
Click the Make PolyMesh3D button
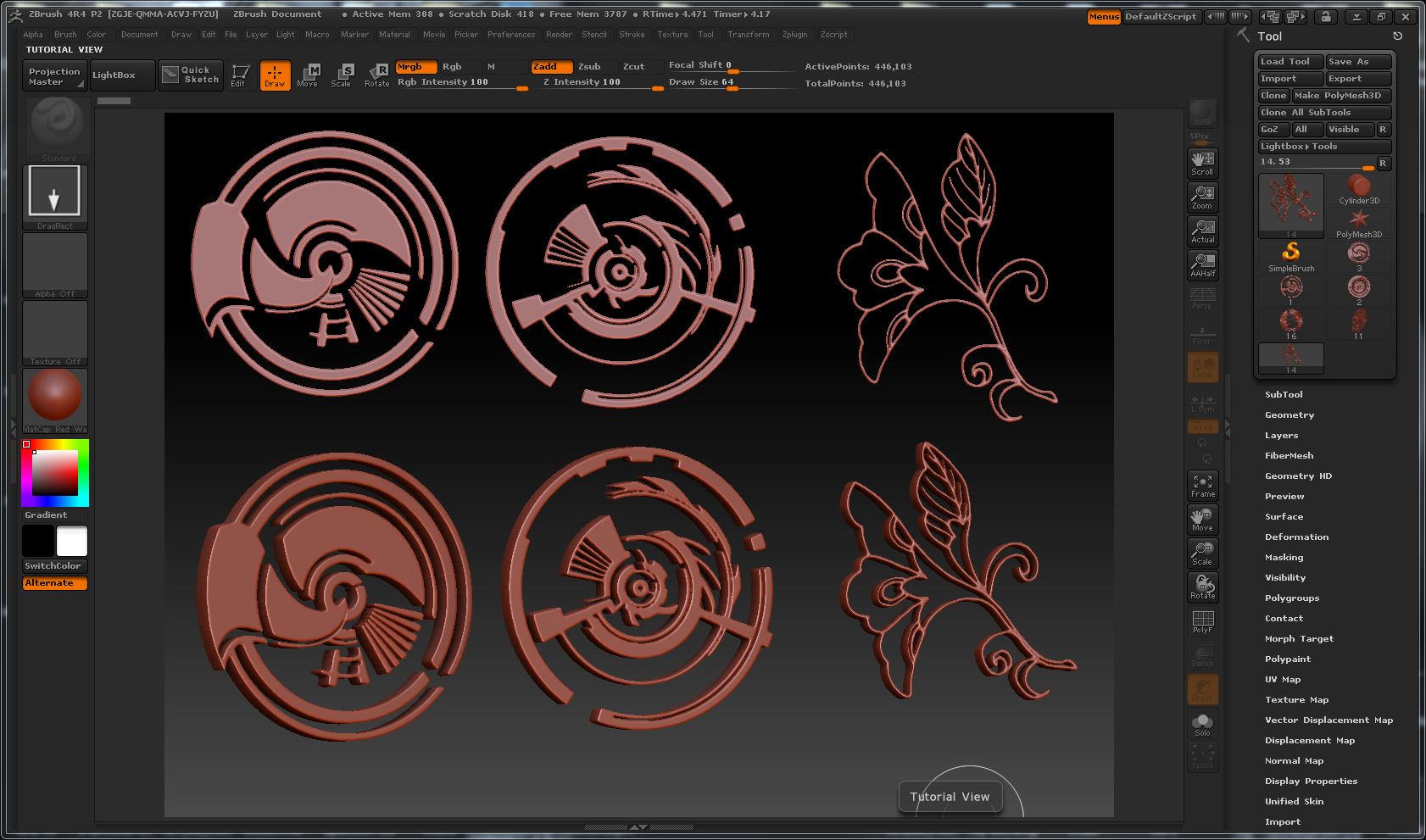[1341, 96]
